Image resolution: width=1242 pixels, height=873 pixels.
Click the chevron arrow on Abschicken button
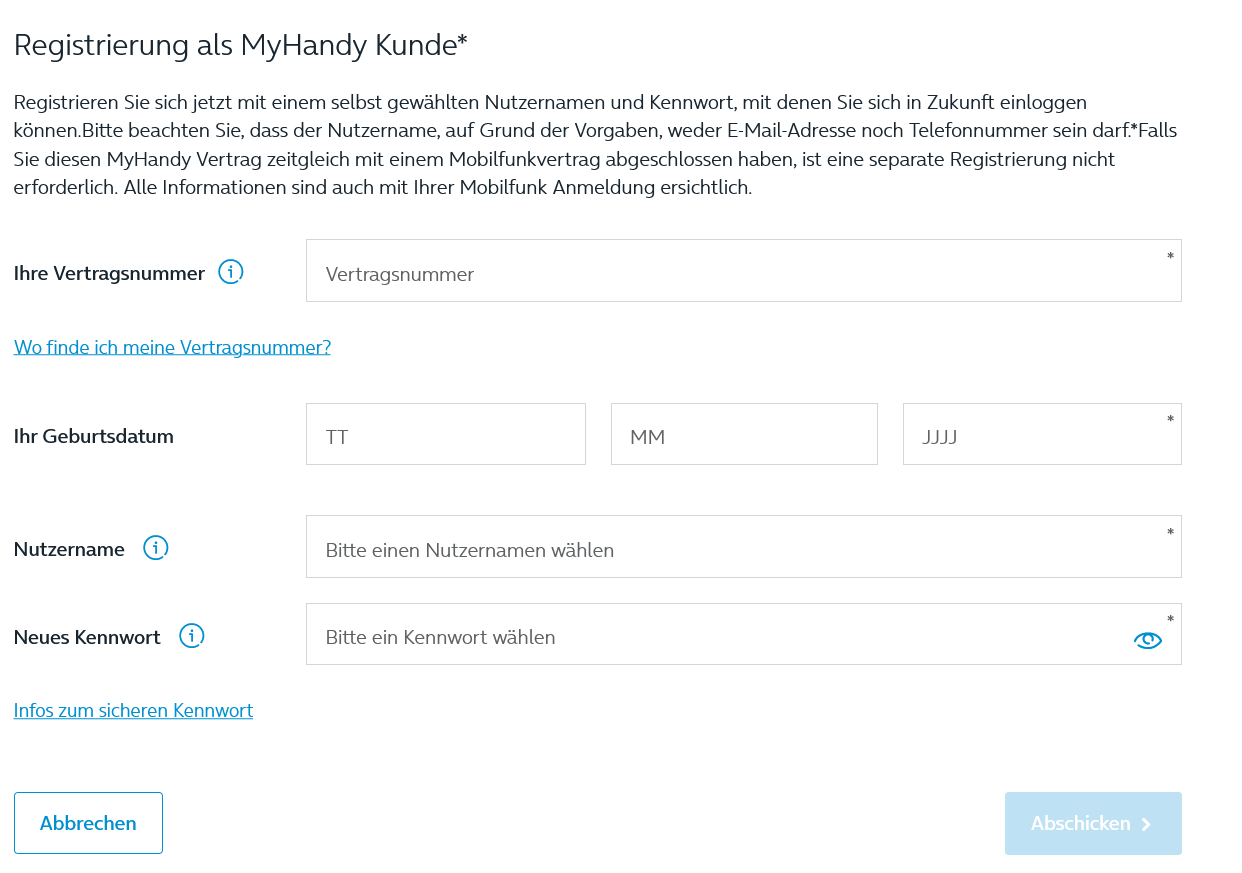(x=1146, y=824)
